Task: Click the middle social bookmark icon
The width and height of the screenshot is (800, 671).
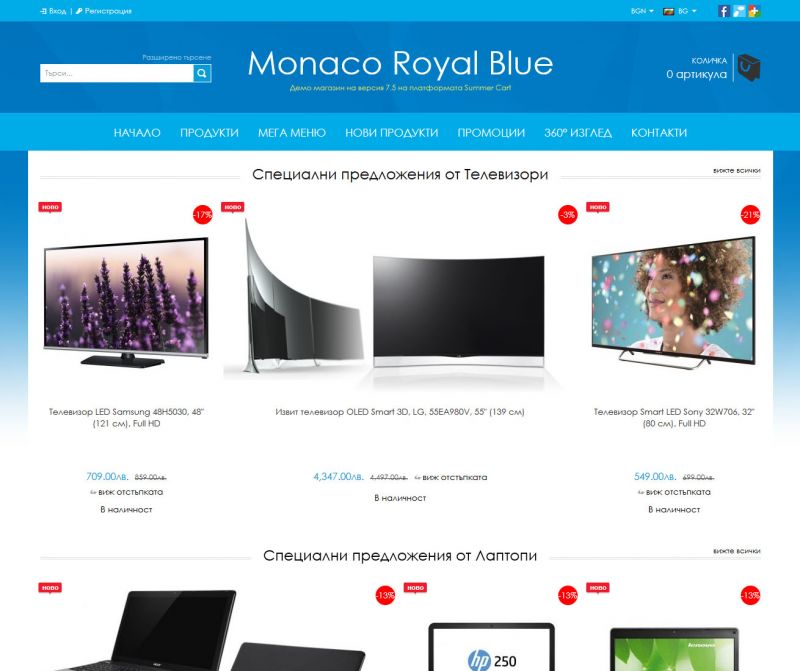Action: [739, 11]
